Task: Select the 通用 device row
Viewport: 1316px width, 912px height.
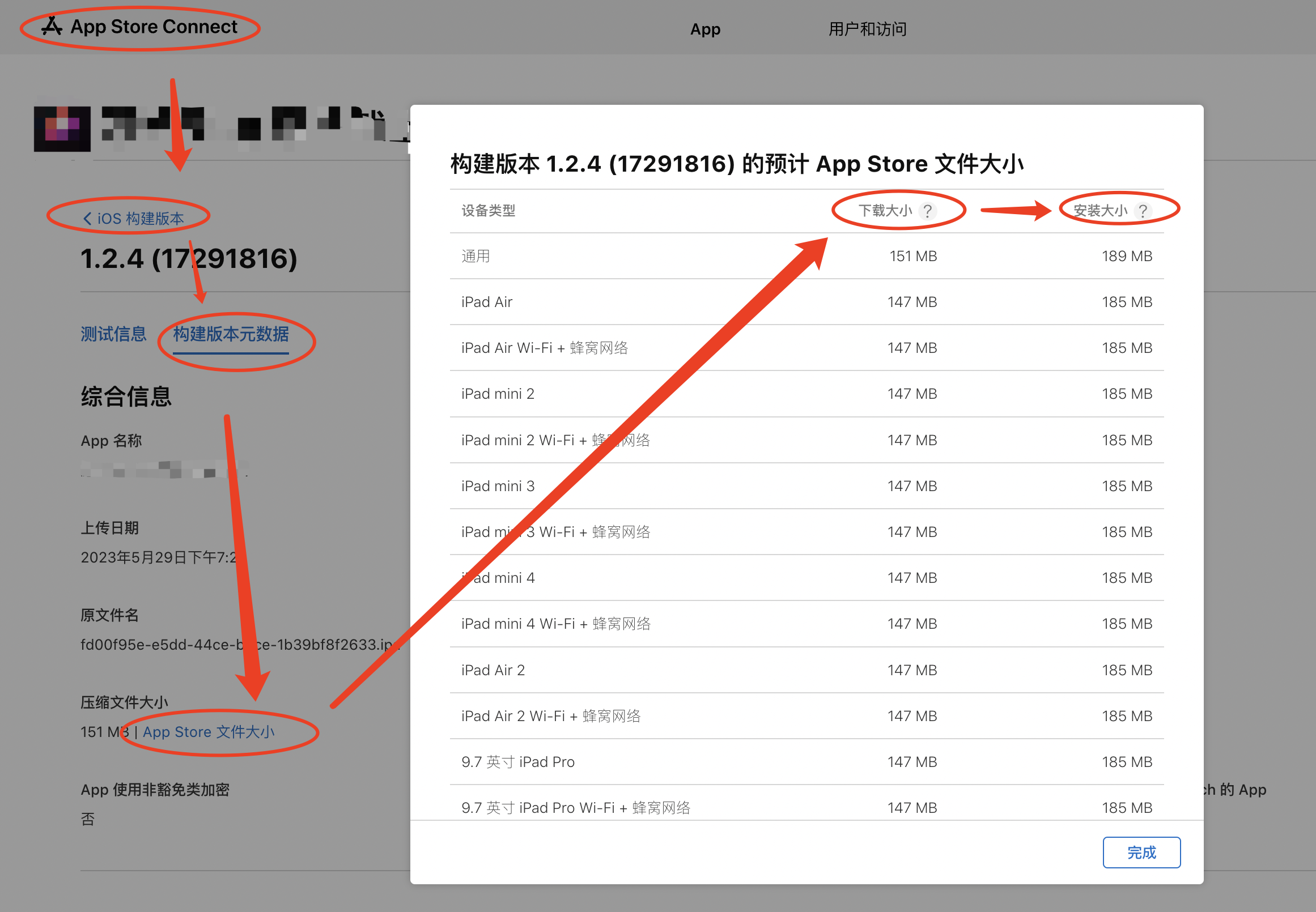Action: (x=806, y=256)
